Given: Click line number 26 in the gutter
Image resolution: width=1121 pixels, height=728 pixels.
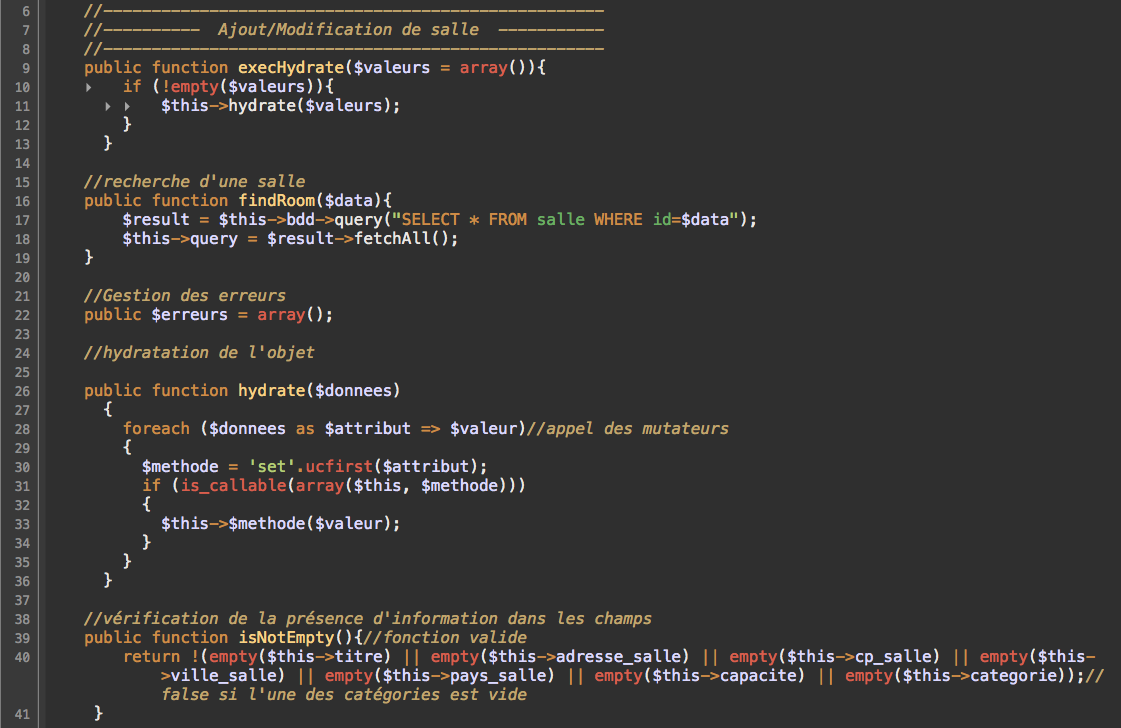Looking at the screenshot, I should point(22,392).
